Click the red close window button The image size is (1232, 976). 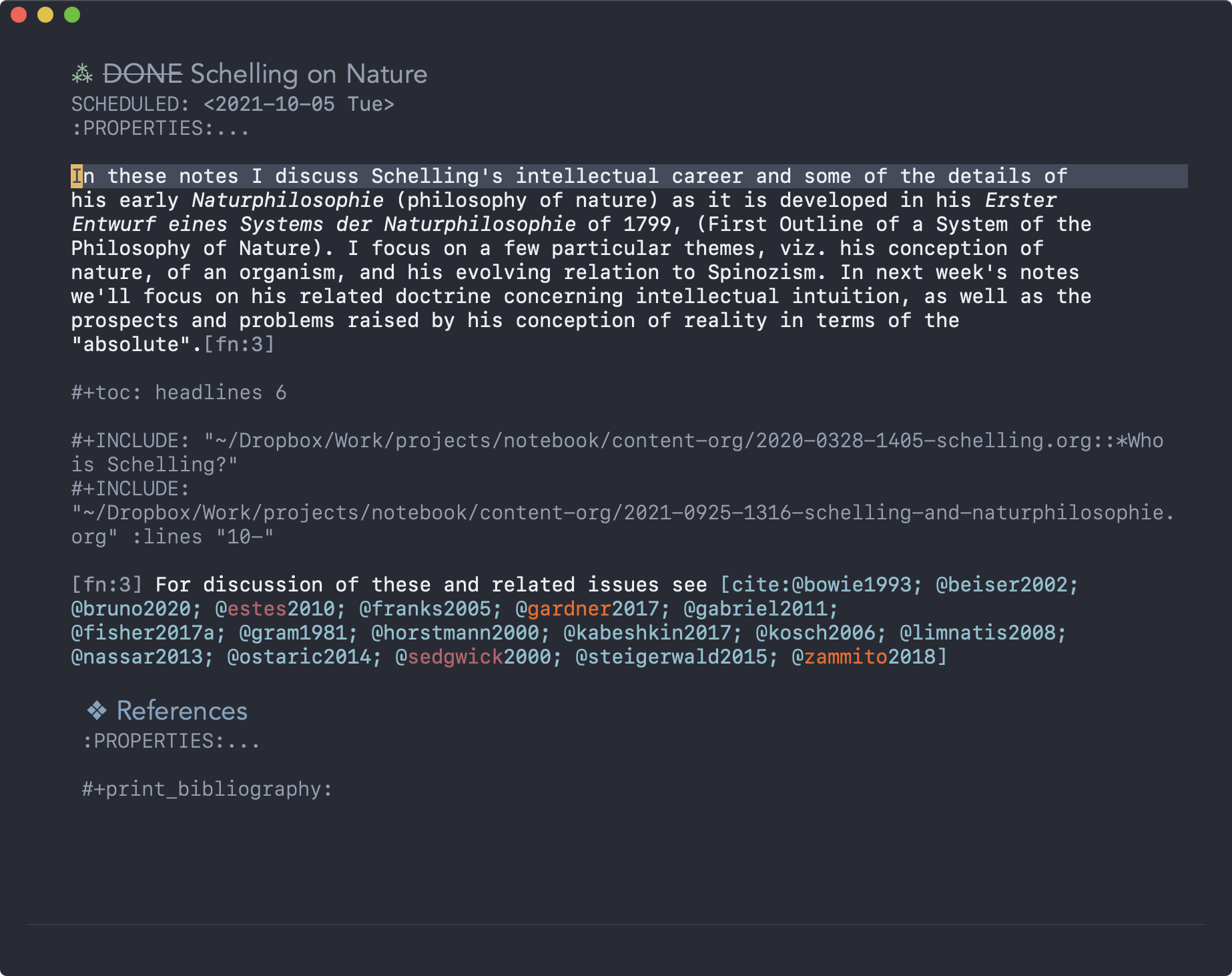tap(19, 15)
